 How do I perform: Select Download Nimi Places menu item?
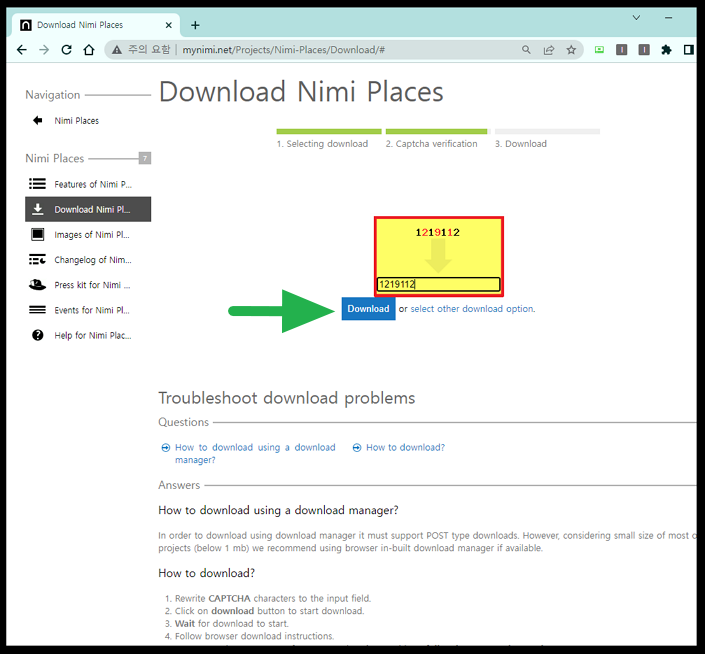tap(88, 209)
